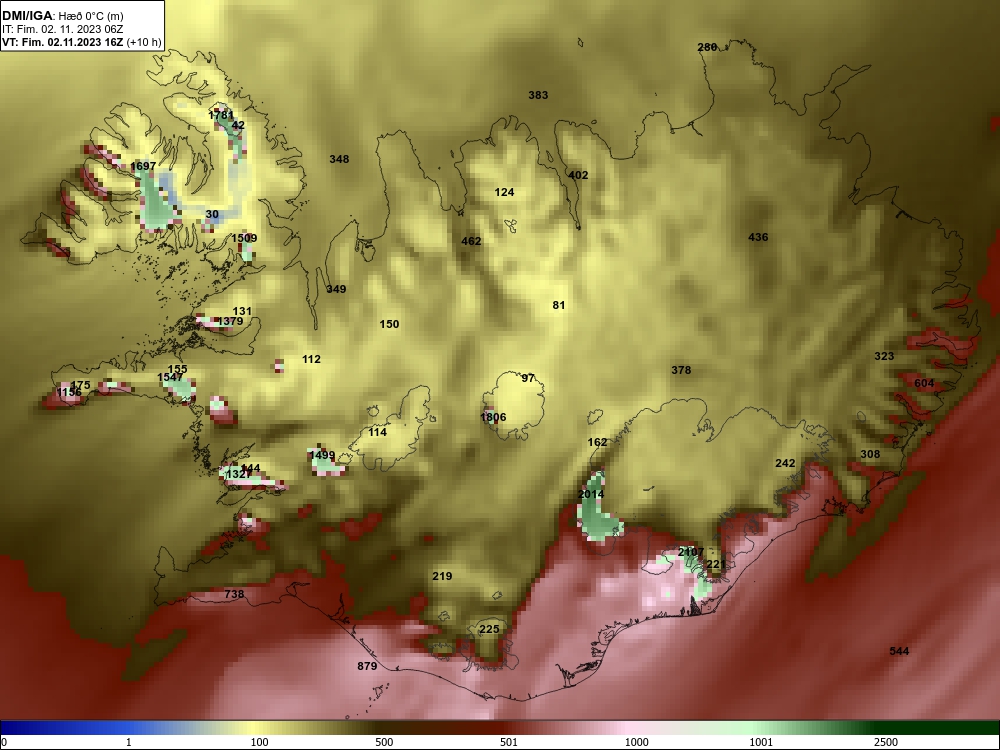Click the colour scale label 0
This screenshot has width=1000, height=750.
pos(4,742)
